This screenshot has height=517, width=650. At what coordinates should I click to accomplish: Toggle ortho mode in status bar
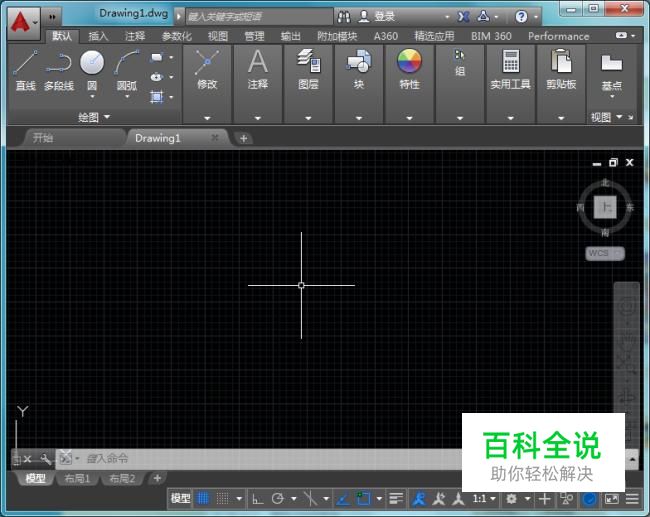pos(257,498)
